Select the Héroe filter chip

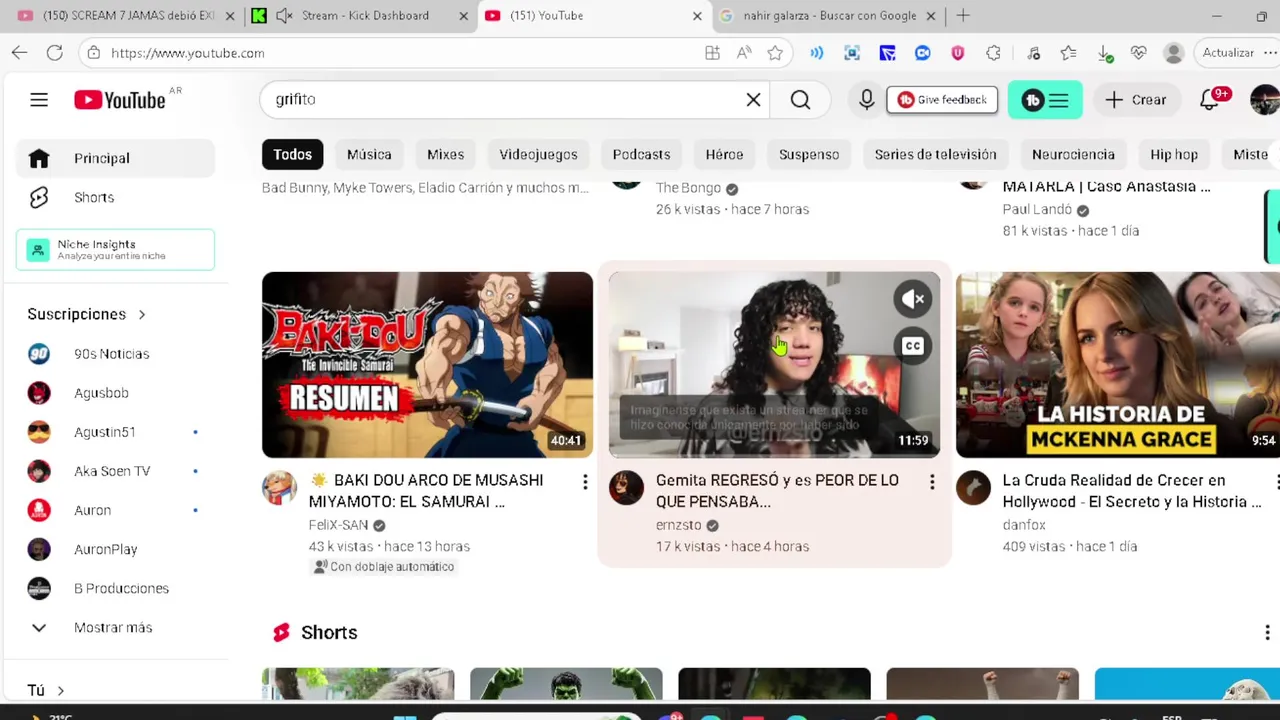pos(724,154)
